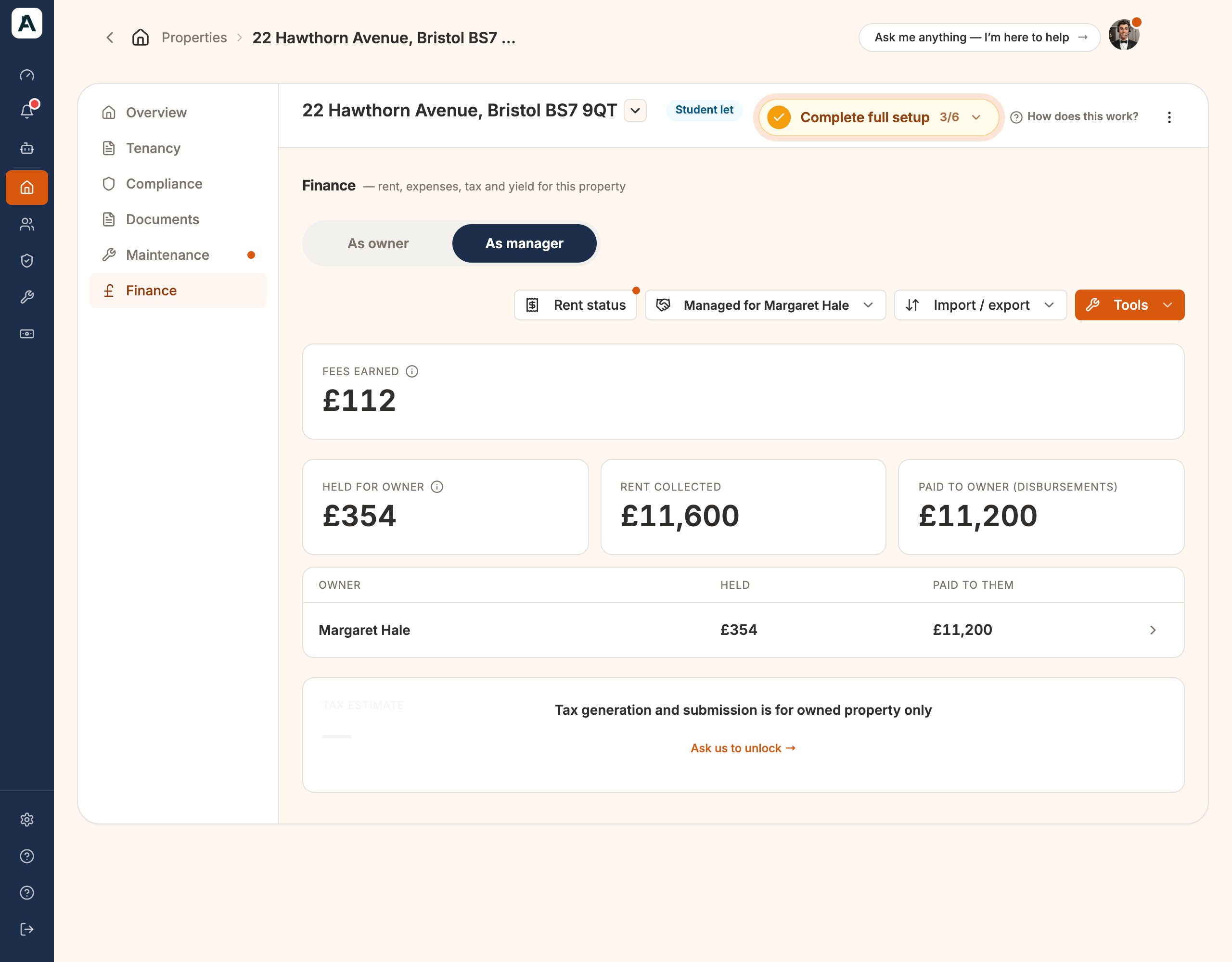Open the Import / export dropdown
Screen dimensions: 1232x962
980,305
